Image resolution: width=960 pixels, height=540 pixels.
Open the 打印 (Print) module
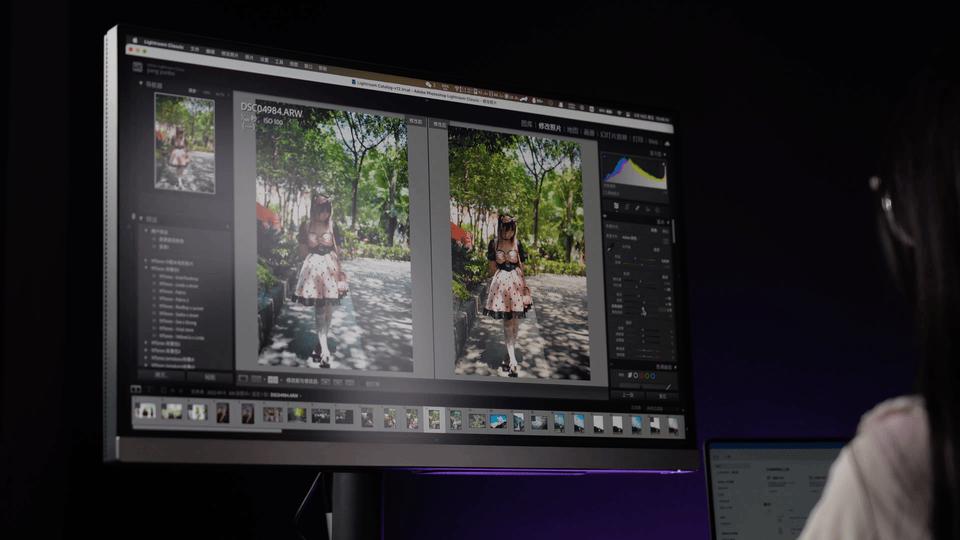point(637,139)
